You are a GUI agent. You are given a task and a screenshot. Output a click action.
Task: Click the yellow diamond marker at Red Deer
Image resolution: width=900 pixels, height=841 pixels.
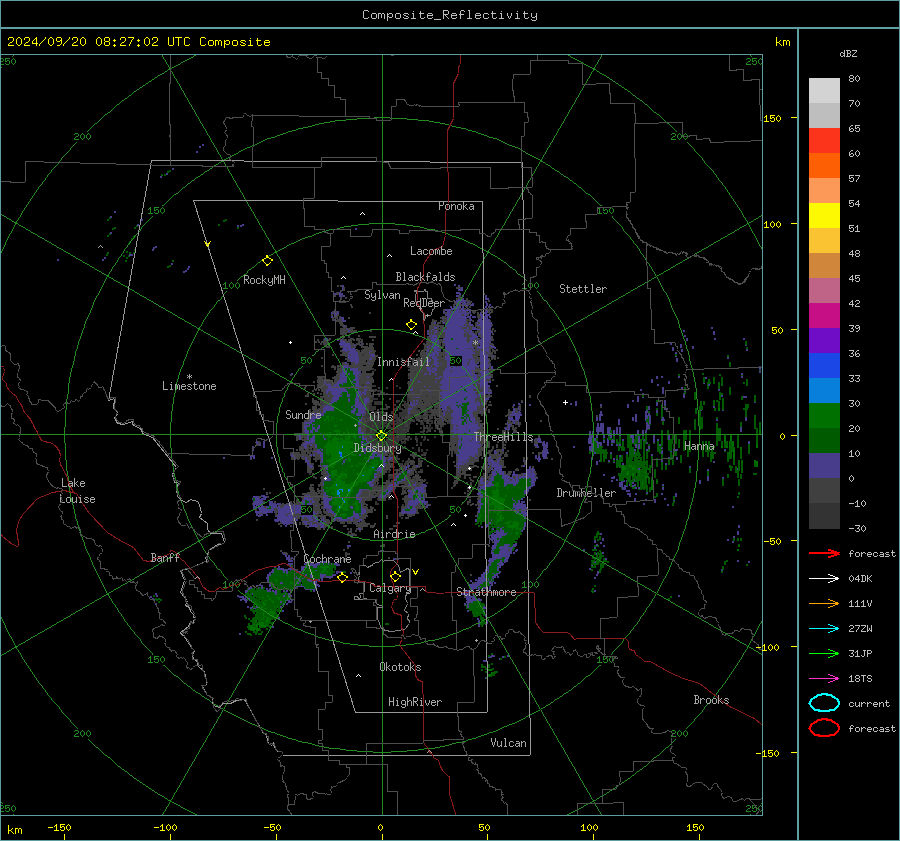point(411,325)
